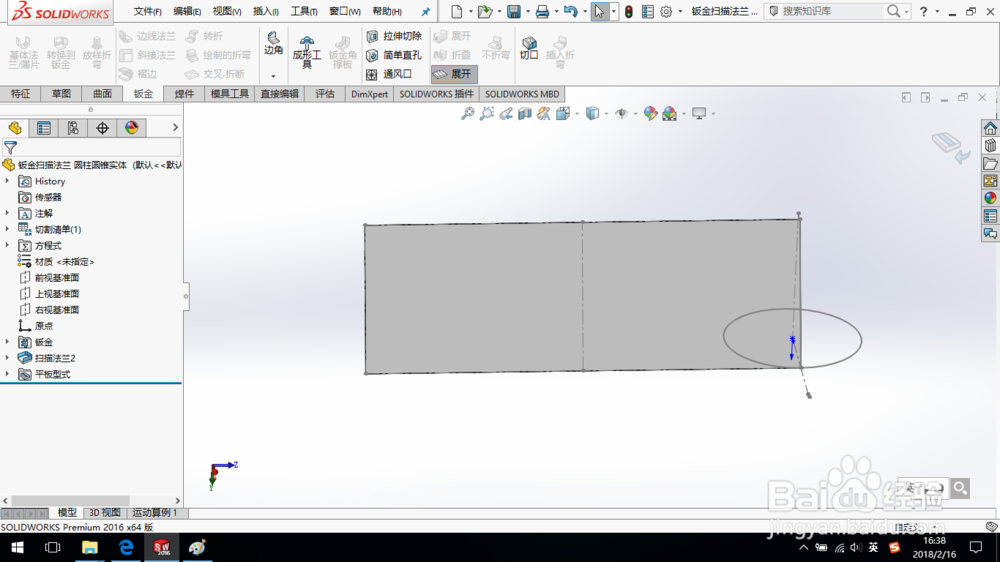Viewport: 1000px width, 562px height.
Task: Select 前视基准面 front plane in tree
Action: pyautogui.click(x=49, y=277)
